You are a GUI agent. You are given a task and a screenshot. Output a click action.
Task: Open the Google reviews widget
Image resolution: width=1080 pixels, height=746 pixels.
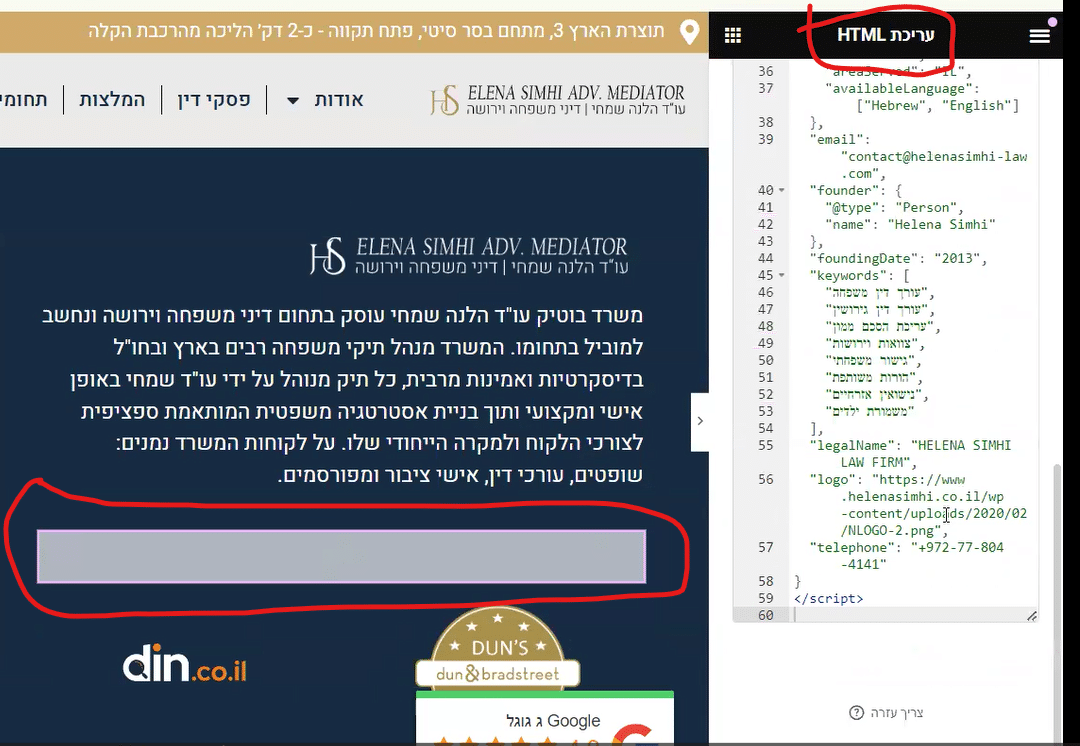pos(545,720)
